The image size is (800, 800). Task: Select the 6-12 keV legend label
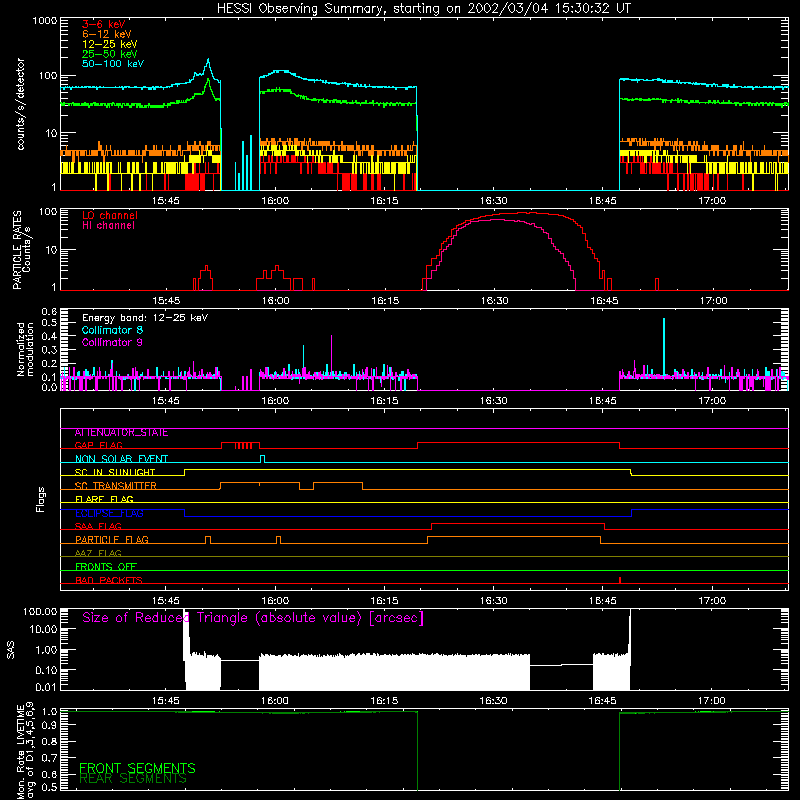point(107,34)
